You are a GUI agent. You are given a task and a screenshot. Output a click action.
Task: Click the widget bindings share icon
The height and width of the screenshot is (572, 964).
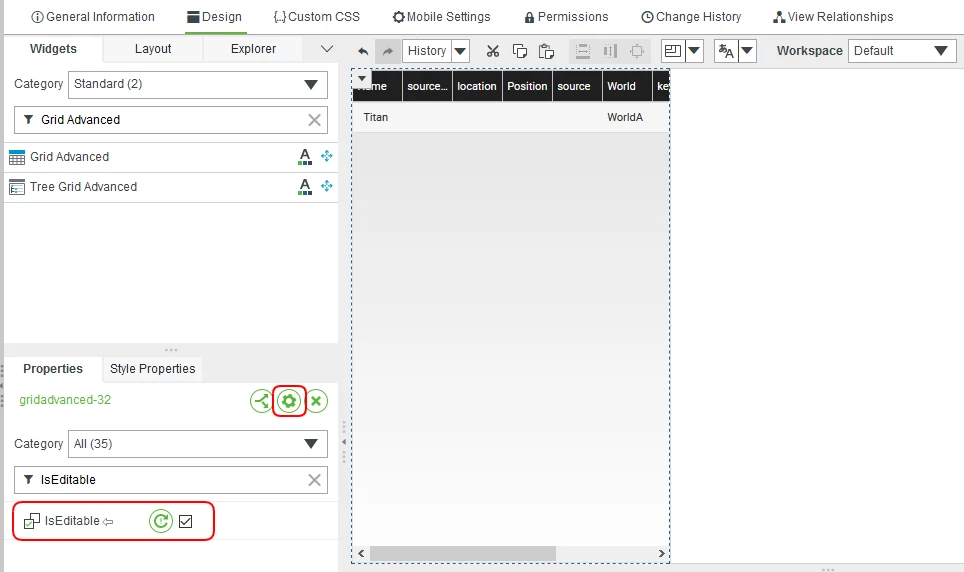pos(261,401)
